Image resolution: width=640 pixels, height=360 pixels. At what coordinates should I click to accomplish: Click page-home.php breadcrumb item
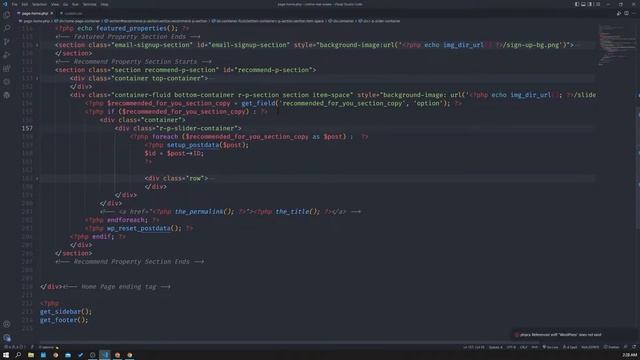[x=36, y=21]
